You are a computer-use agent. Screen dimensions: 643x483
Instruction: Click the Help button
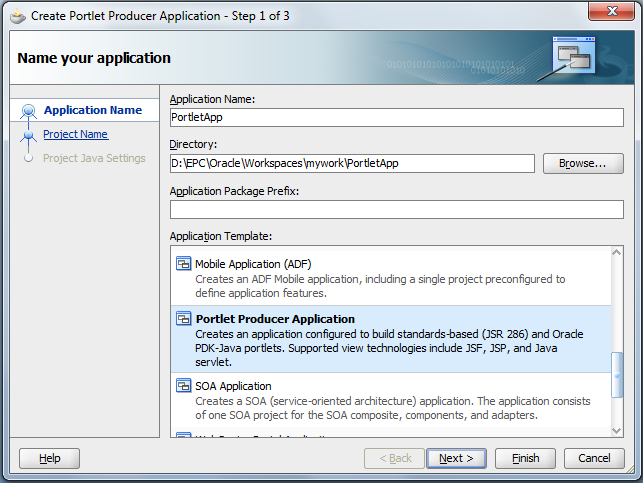[x=49, y=458]
